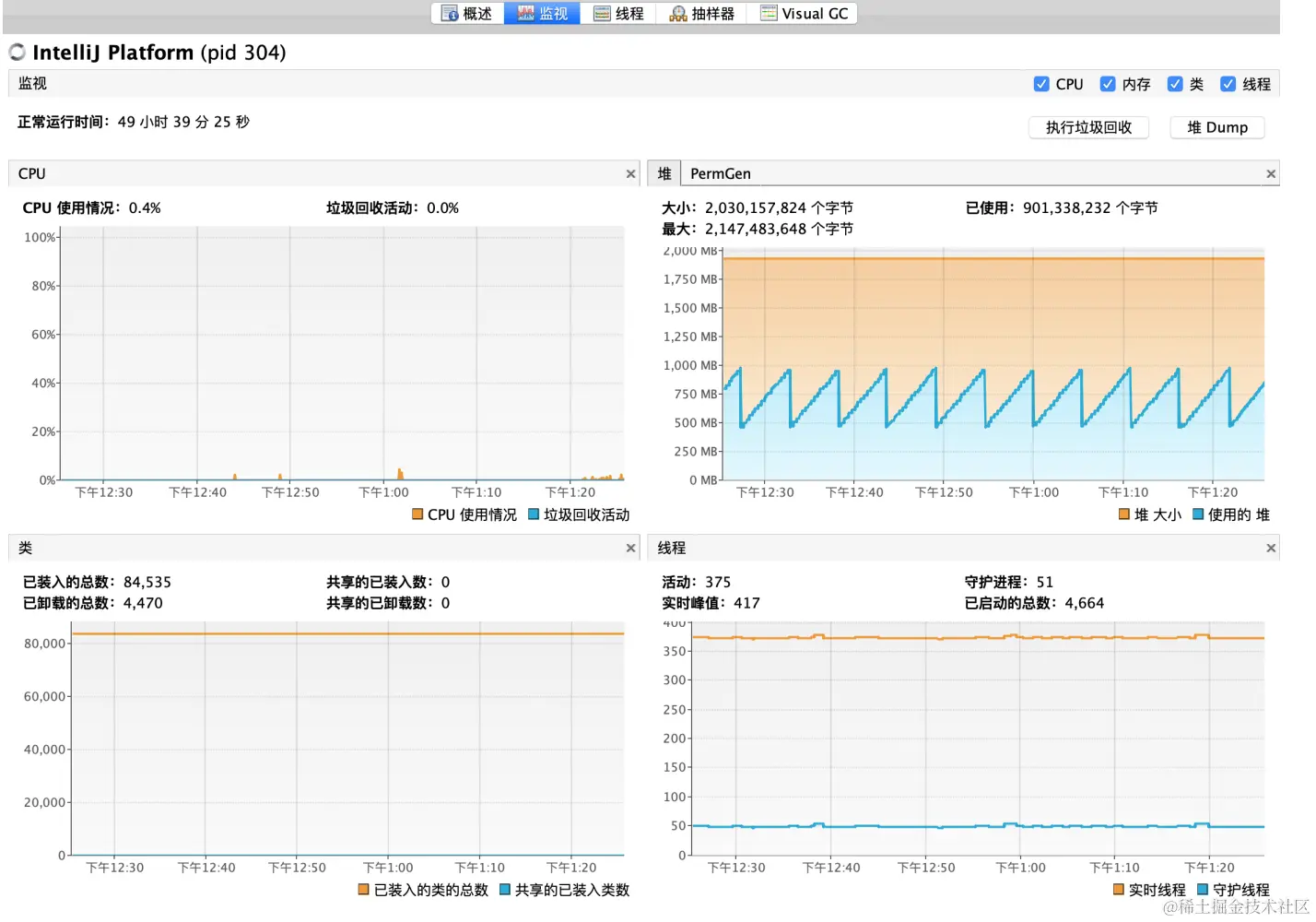Click the 堆 Dump button
Image resolution: width=1316 pixels, height=922 pixels.
pos(1217,127)
